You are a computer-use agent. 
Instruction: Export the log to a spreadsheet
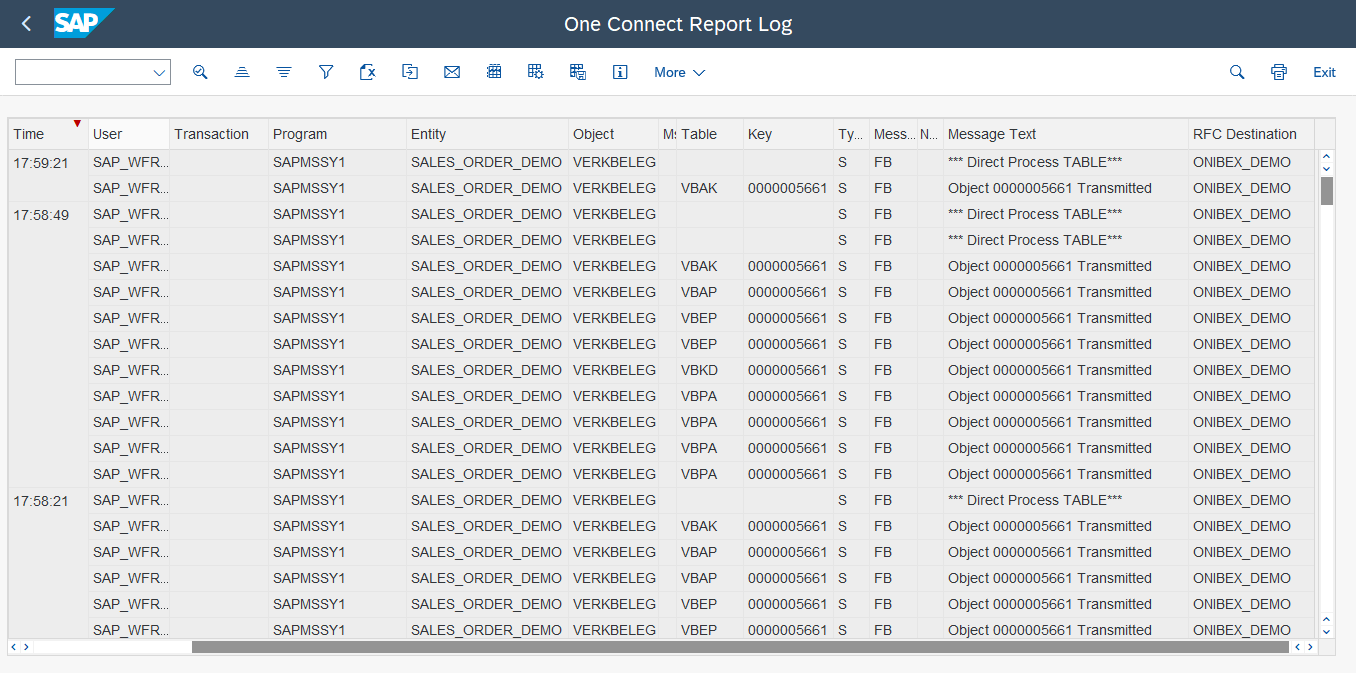pyautogui.click(x=367, y=72)
